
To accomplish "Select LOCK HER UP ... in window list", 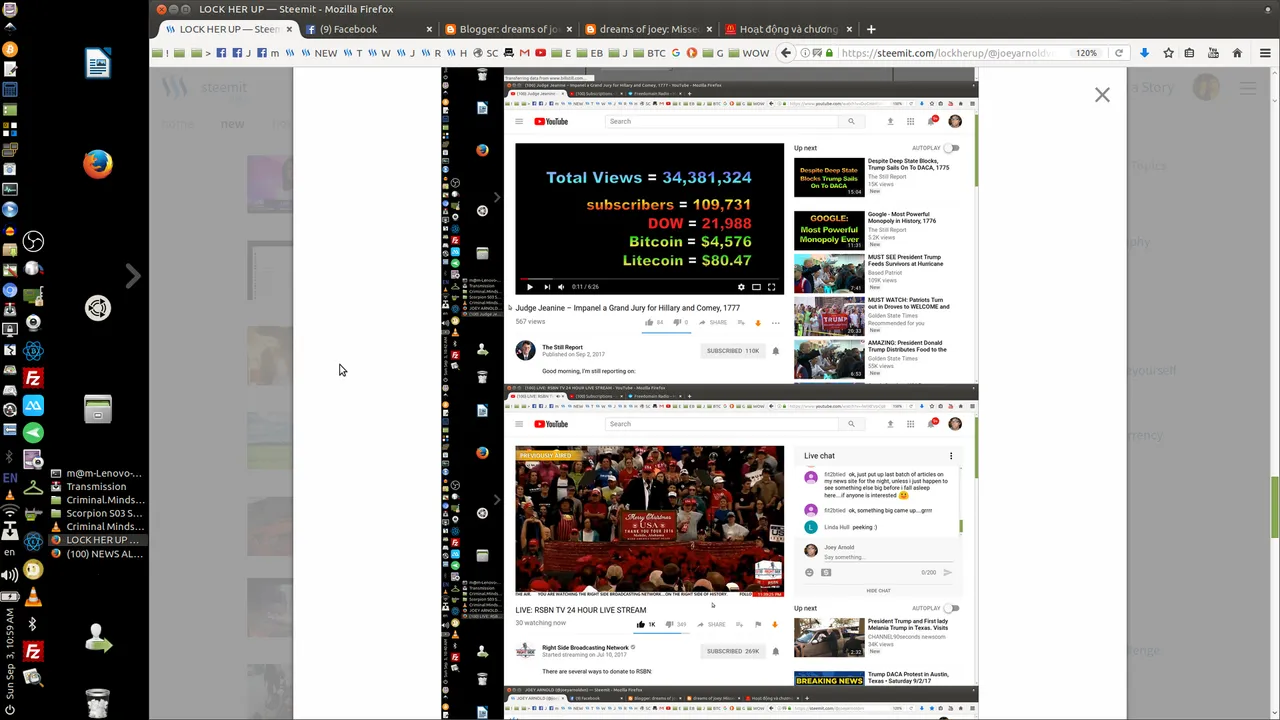I will click(x=96, y=540).
